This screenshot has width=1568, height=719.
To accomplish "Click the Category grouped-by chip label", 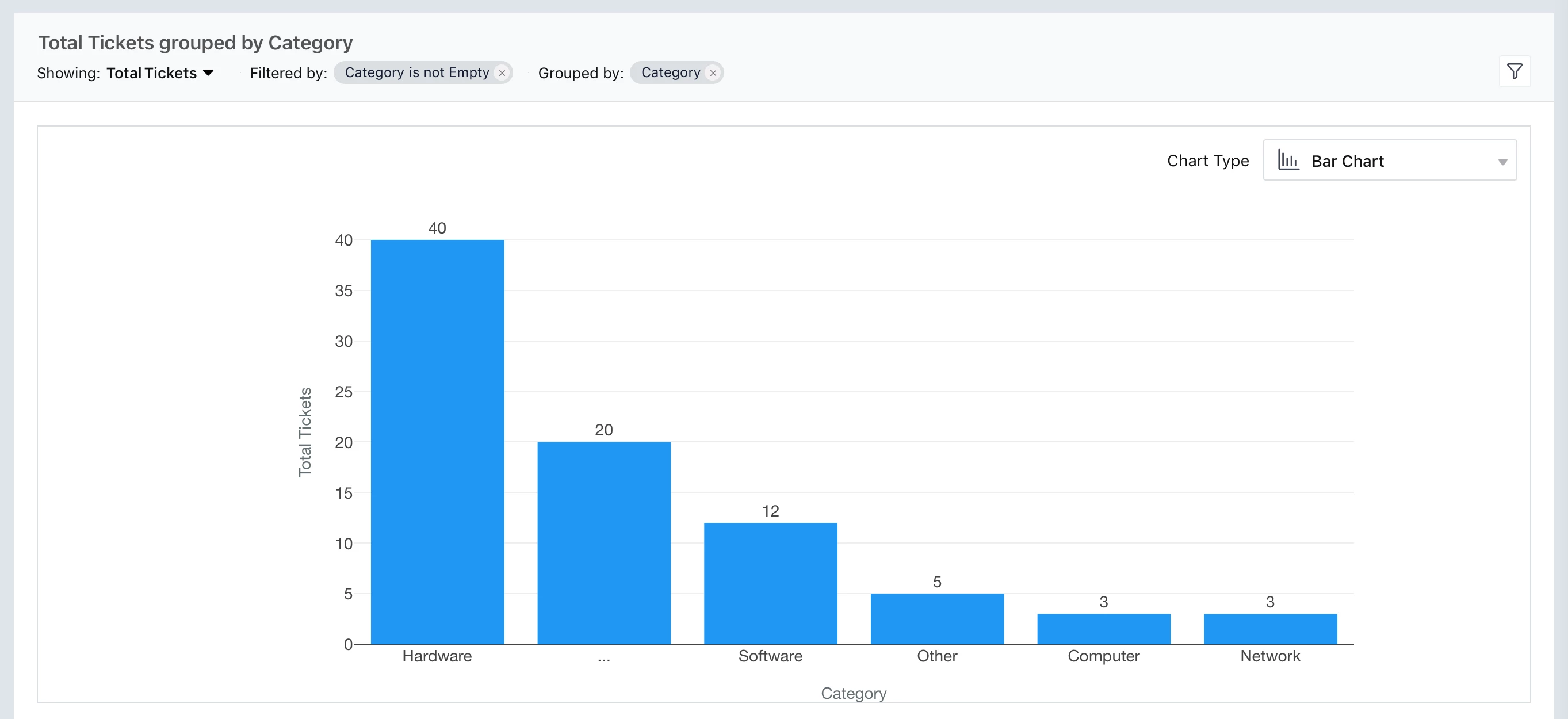I will point(670,72).
